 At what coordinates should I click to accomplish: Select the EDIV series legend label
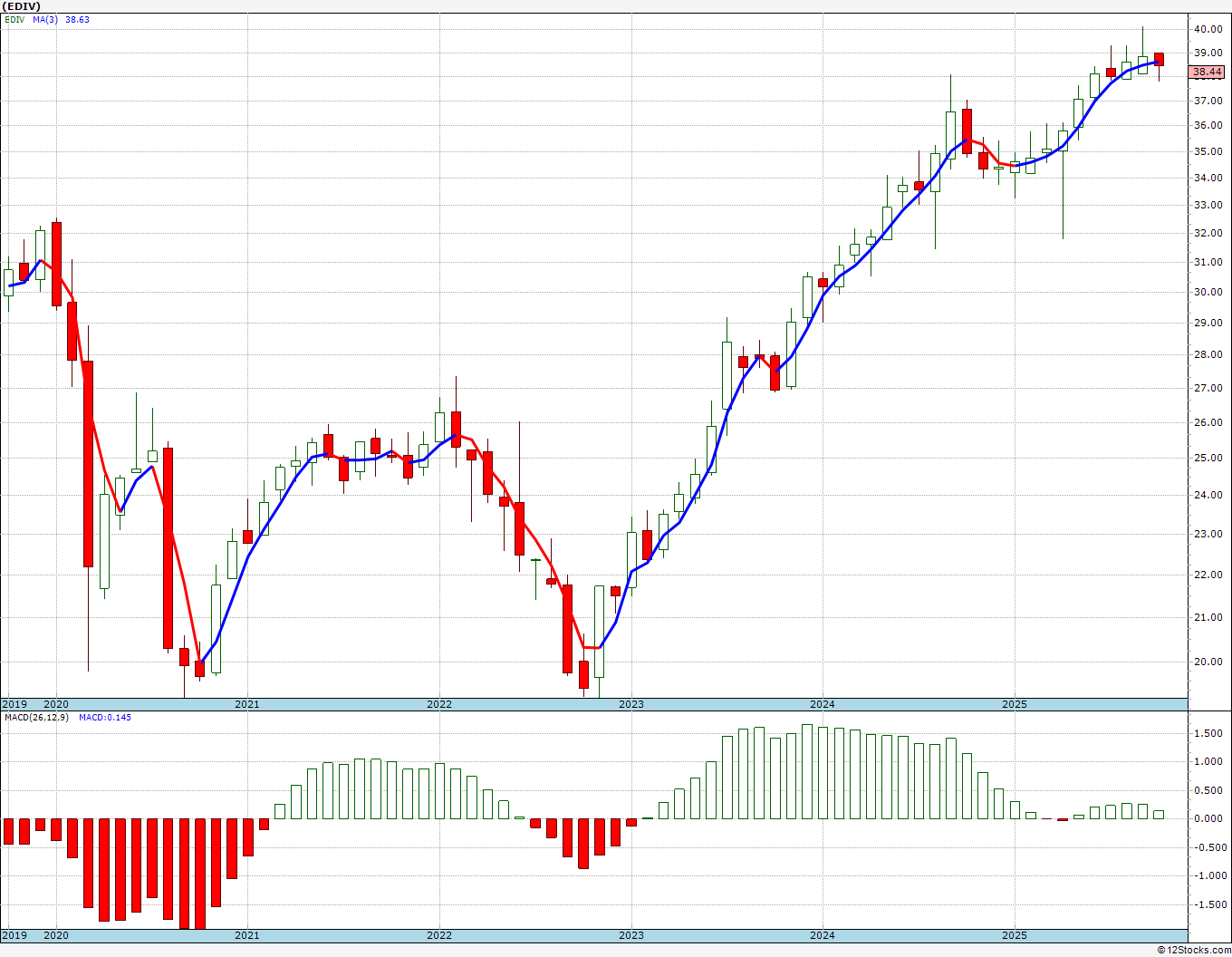[14, 19]
